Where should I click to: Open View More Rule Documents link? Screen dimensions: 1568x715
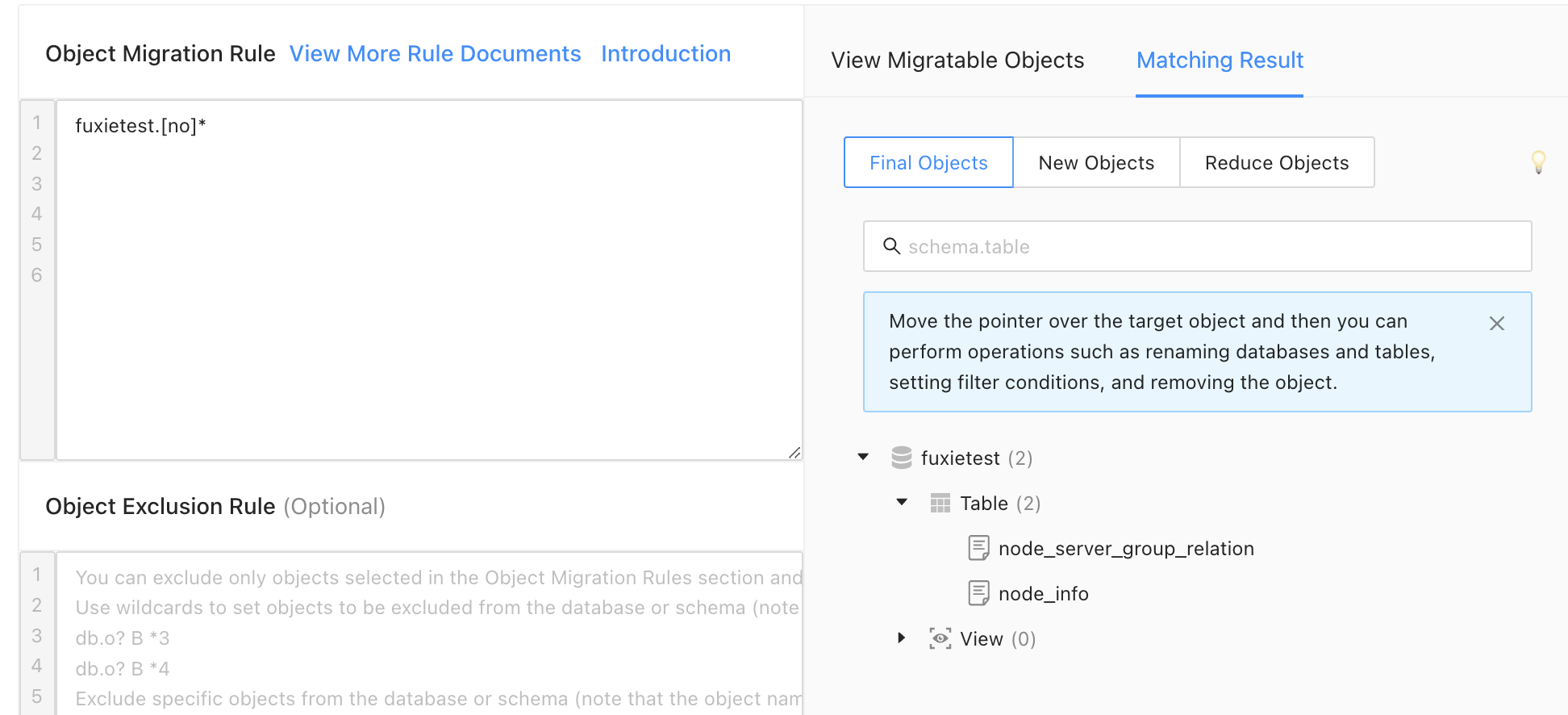435,54
